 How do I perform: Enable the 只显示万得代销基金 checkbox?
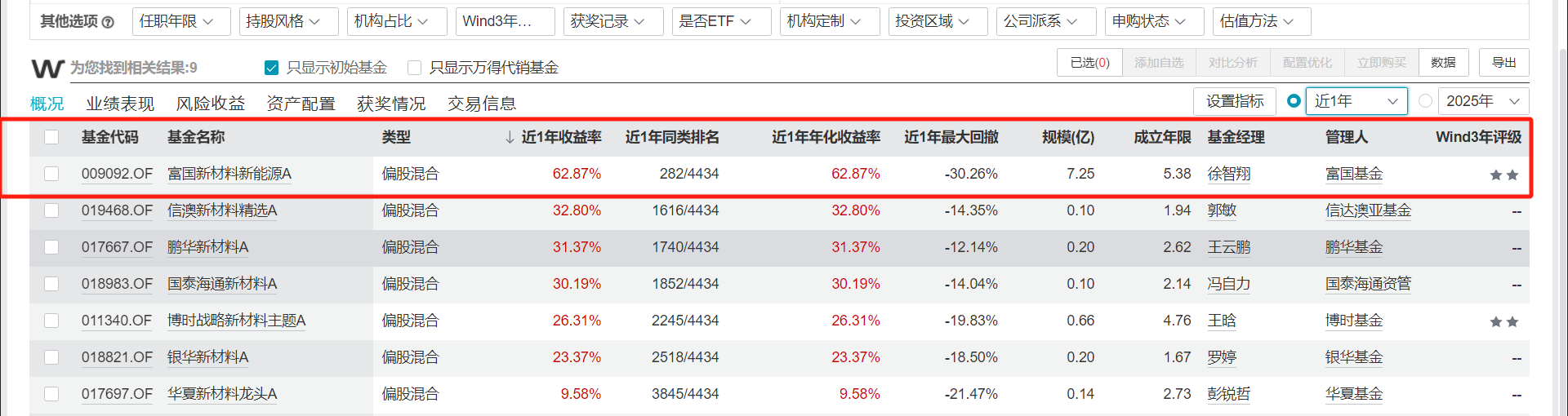tap(414, 68)
